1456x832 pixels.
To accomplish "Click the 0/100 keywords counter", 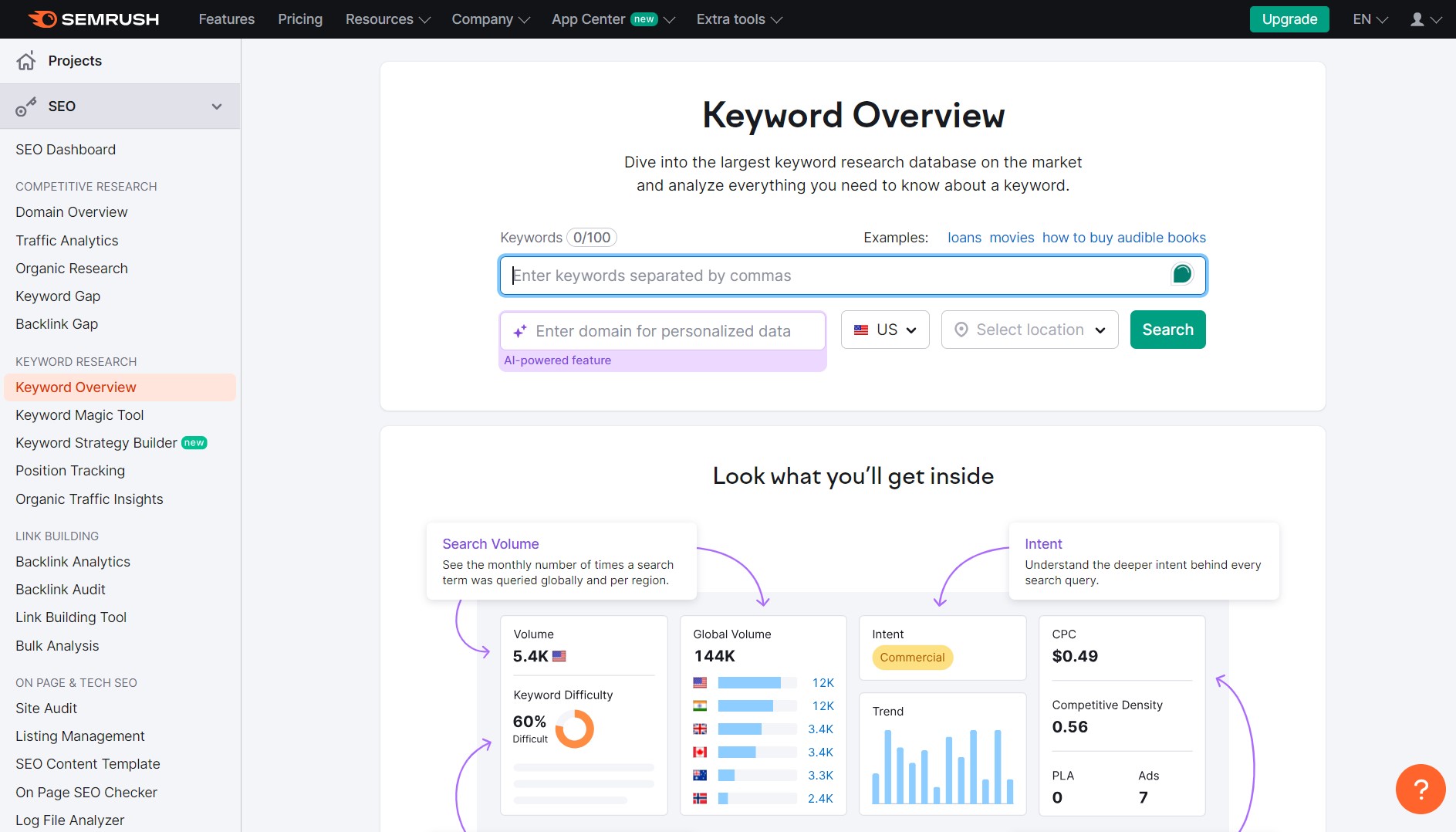I will 592,238.
